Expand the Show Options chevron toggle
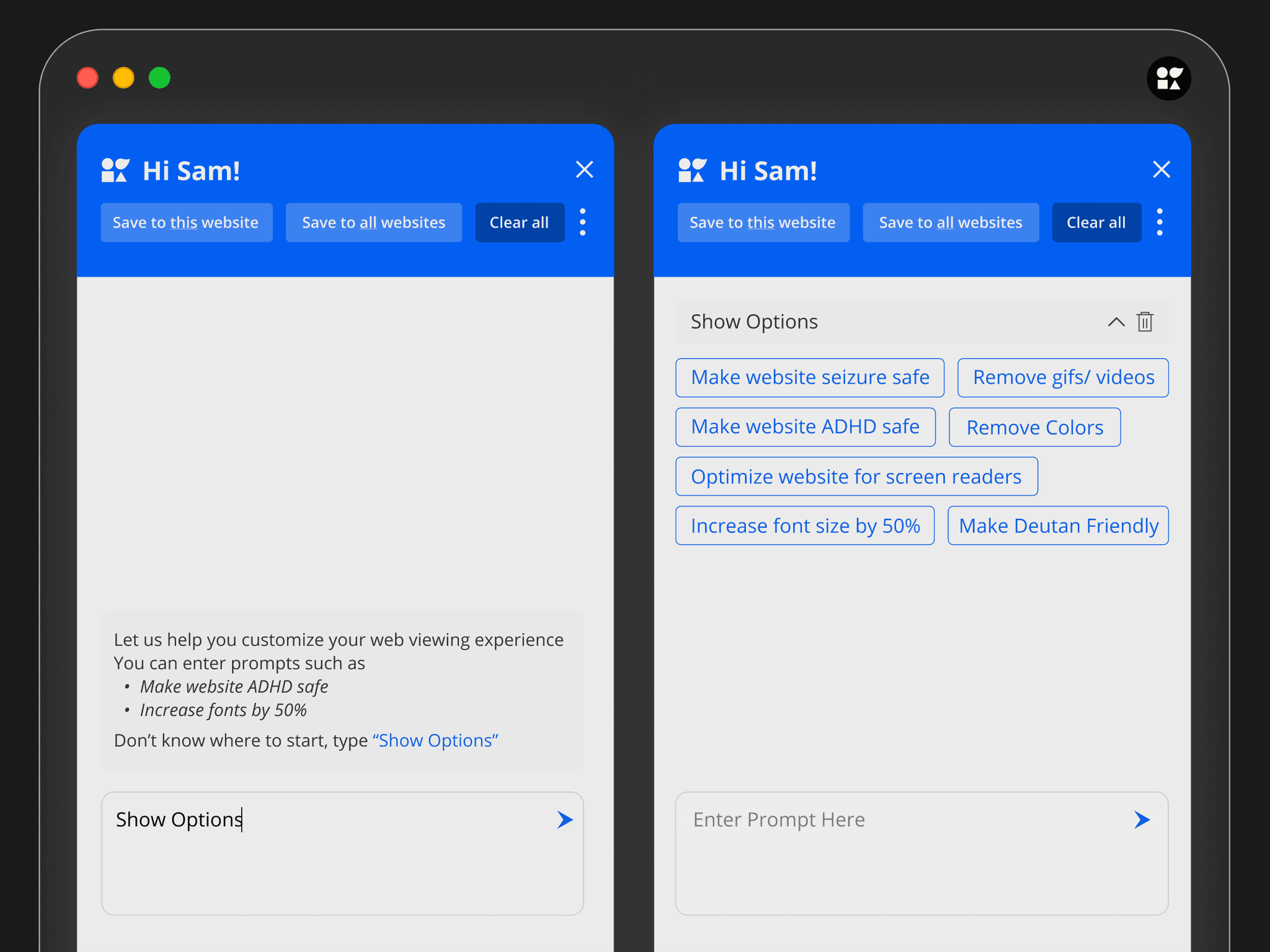This screenshot has width=1270, height=952. pos(1116,321)
